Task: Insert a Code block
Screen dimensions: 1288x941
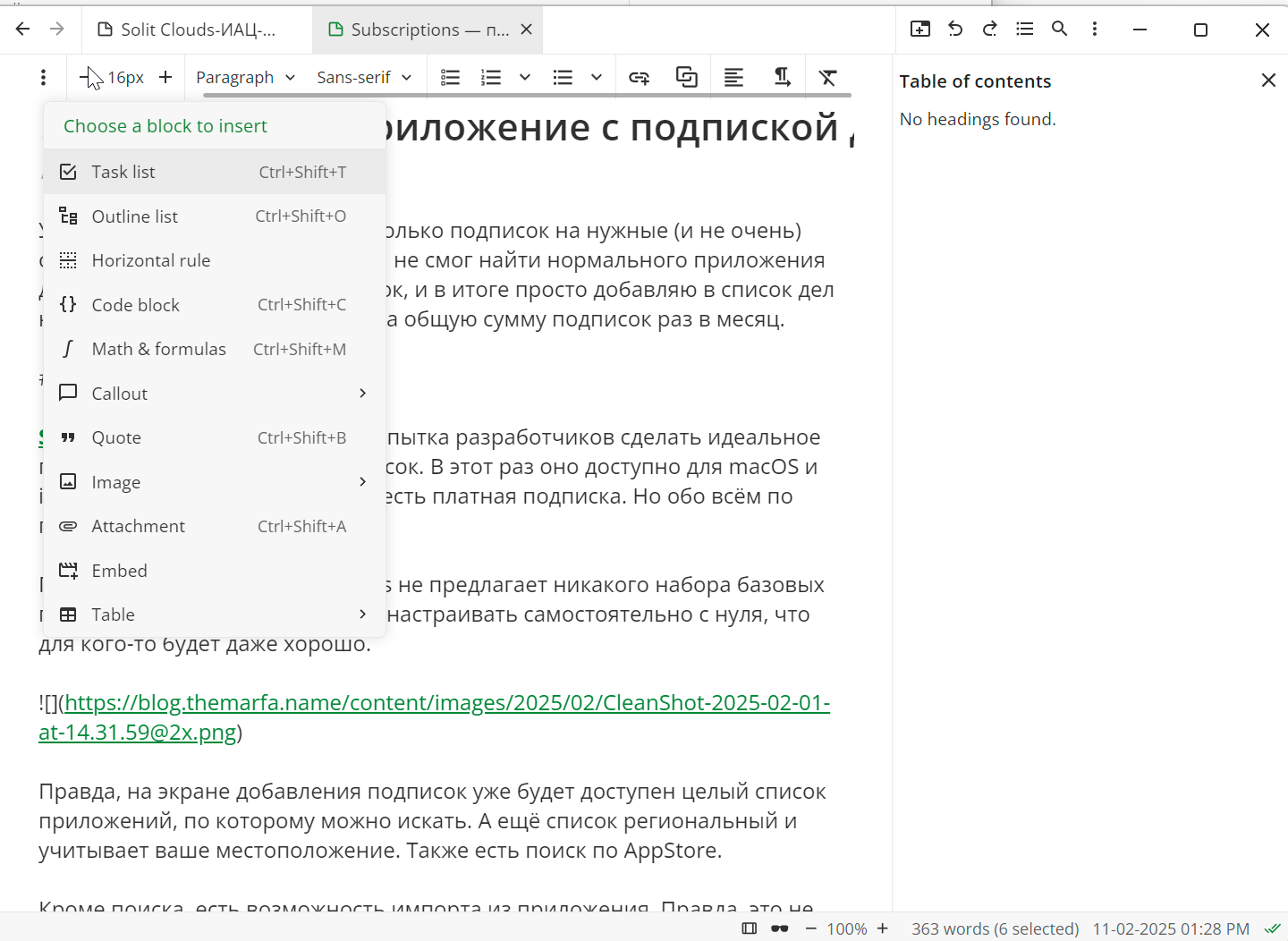Action: click(x=215, y=305)
